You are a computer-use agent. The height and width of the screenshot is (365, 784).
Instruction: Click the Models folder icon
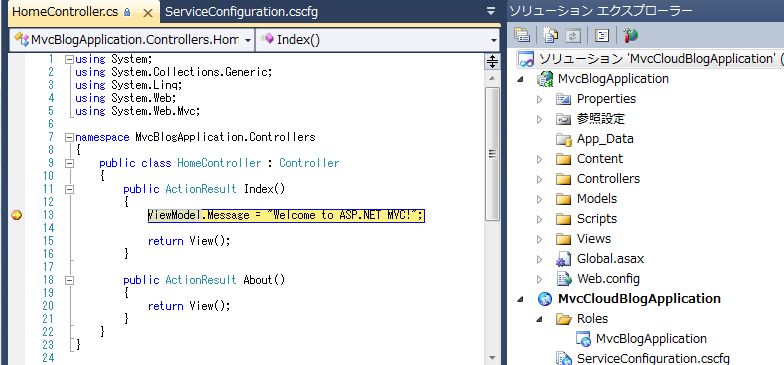tap(564, 199)
